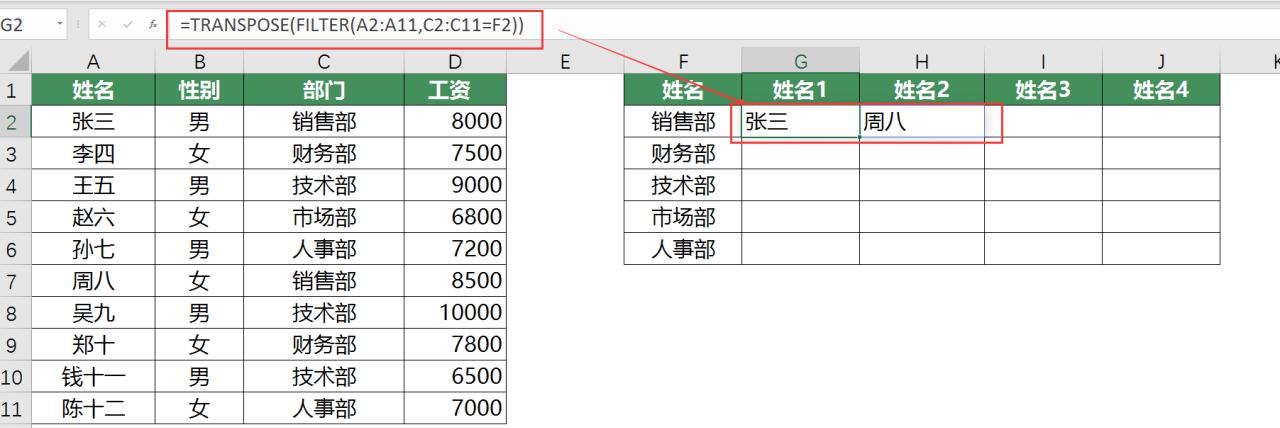Open the Name Box dropdown arrow
This screenshot has width=1280, height=428.
pos(60,23)
